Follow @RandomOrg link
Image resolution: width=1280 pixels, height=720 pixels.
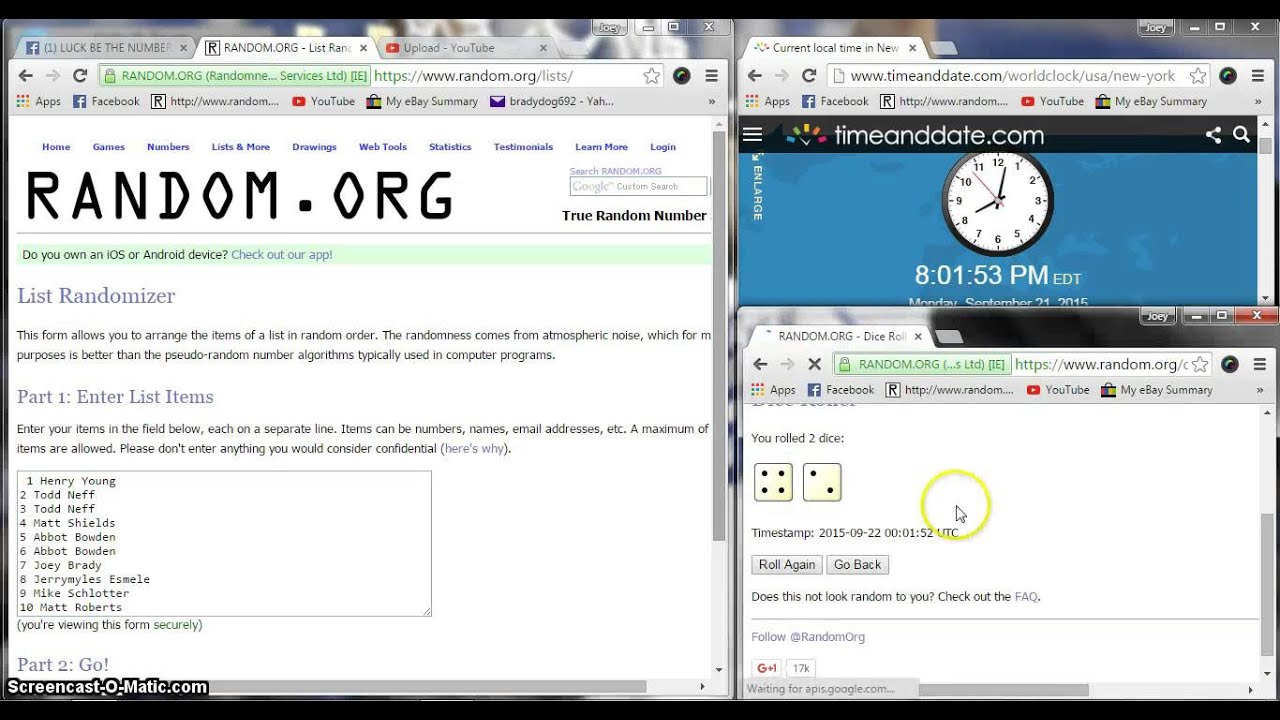(x=808, y=637)
